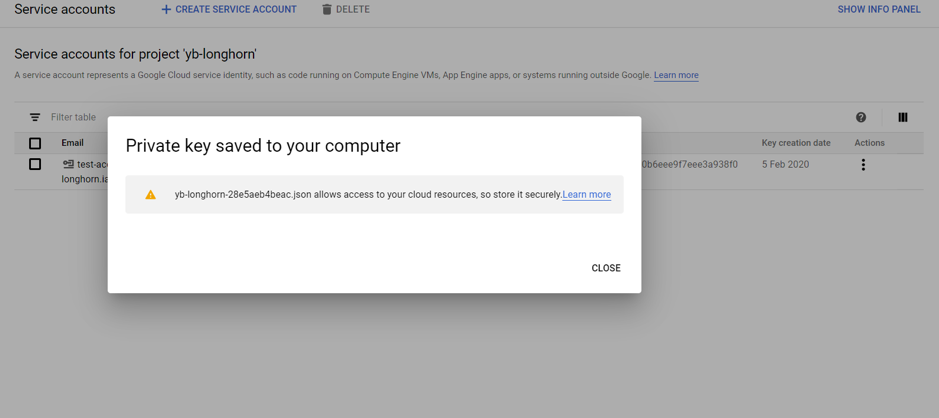Tick the select-all checkbox in the table header
The width and height of the screenshot is (939, 418).
(35, 143)
